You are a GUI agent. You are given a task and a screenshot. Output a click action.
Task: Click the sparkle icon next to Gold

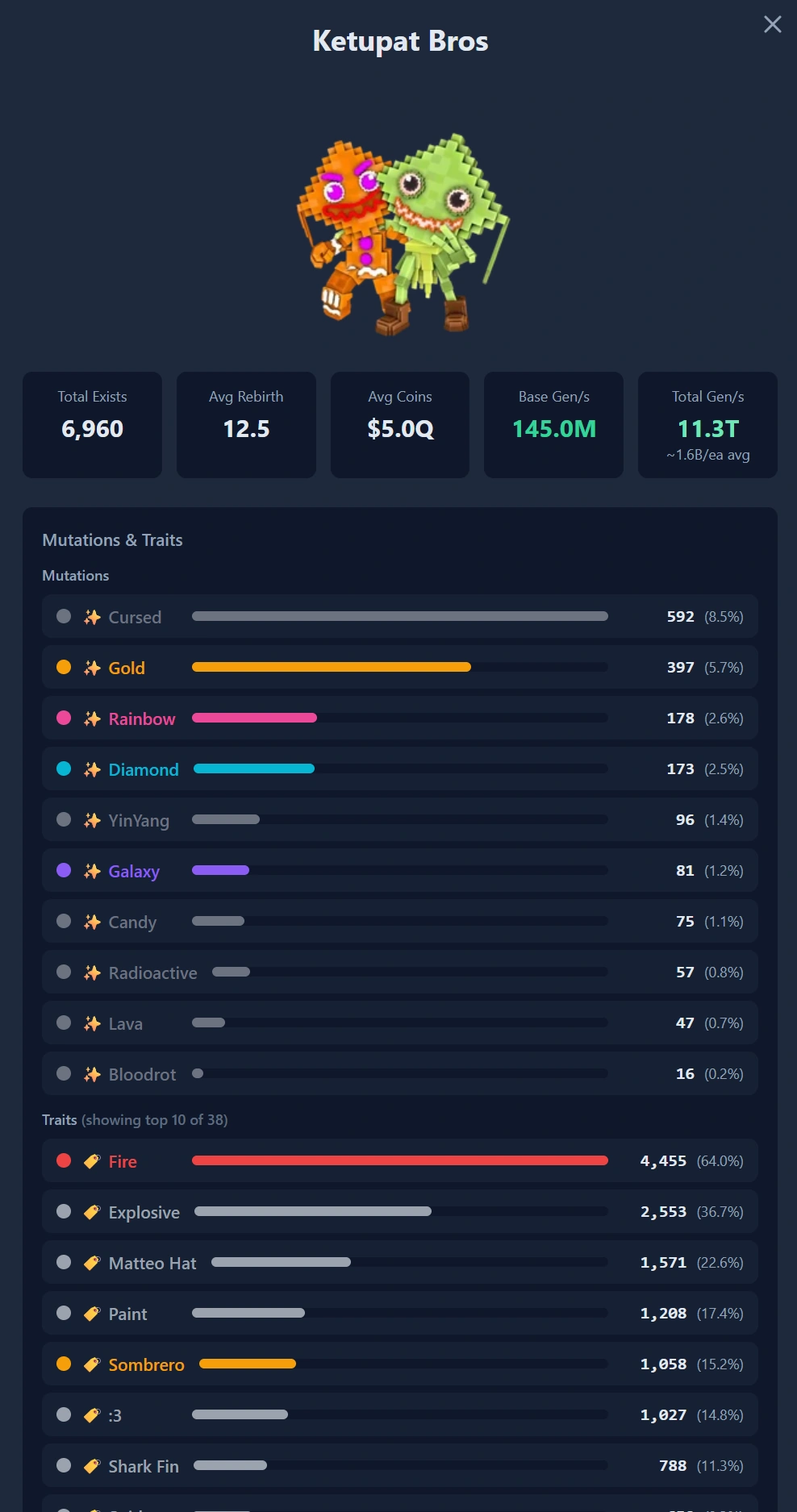click(x=92, y=668)
